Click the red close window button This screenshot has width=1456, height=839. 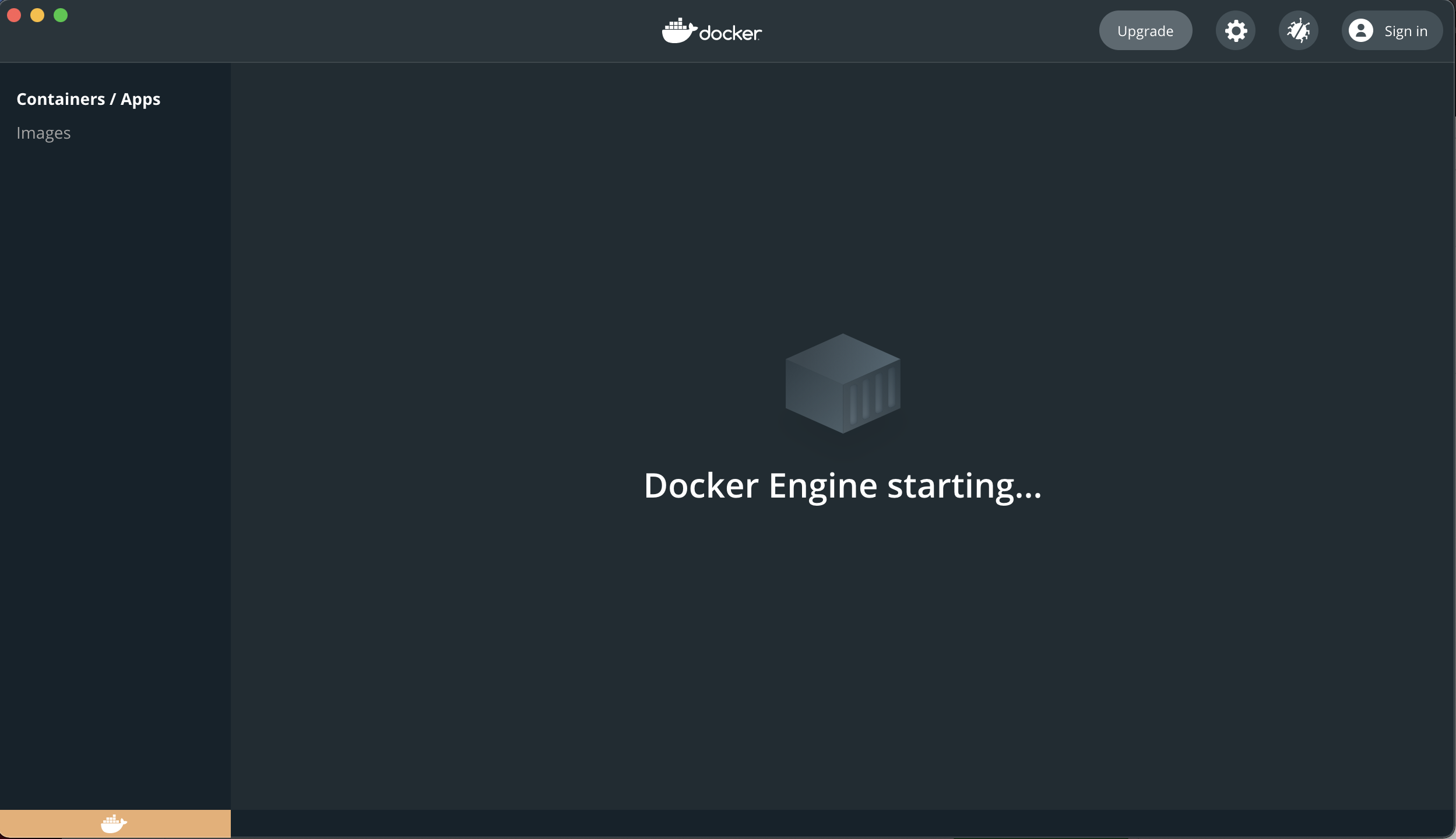click(x=14, y=15)
